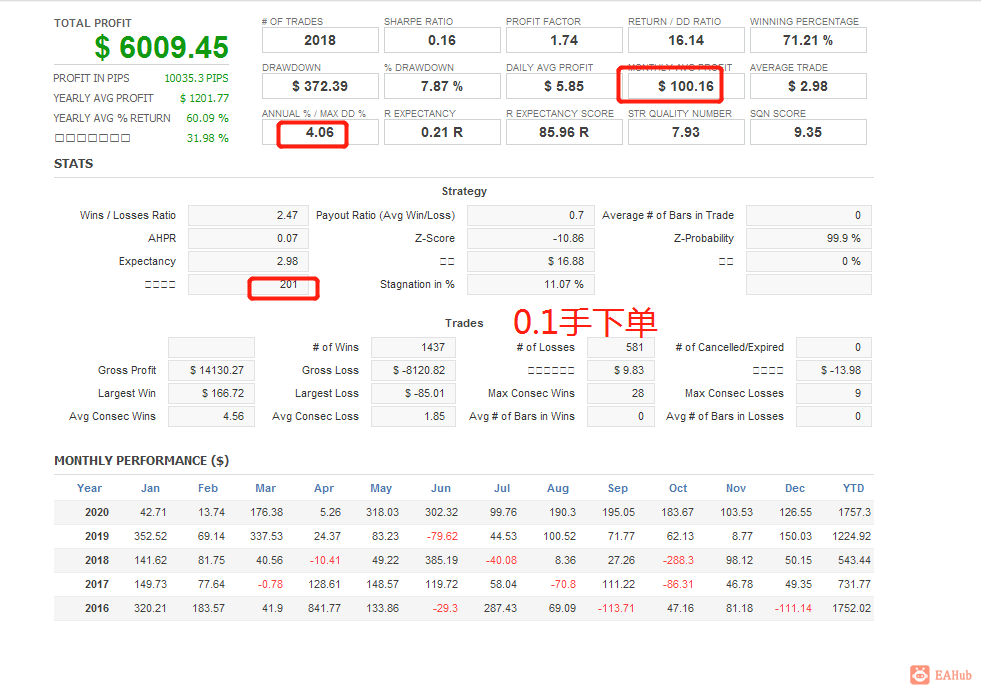Viewport: 981px width, 690px height.
Task: Click the Max Consec Wins 28 field
Action: pyautogui.click(x=621, y=393)
